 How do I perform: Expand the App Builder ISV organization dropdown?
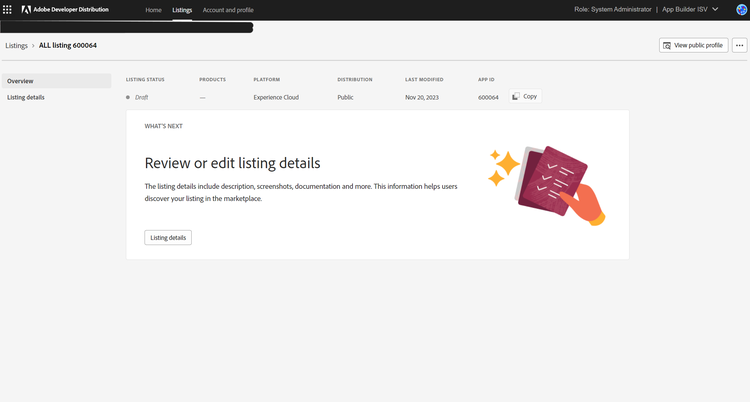tap(690, 9)
